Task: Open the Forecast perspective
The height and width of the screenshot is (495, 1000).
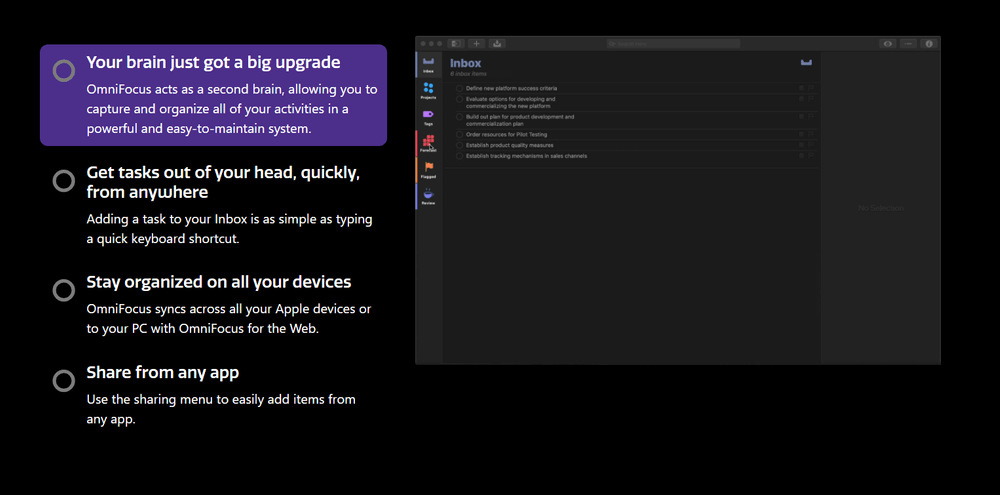Action: coord(429,143)
